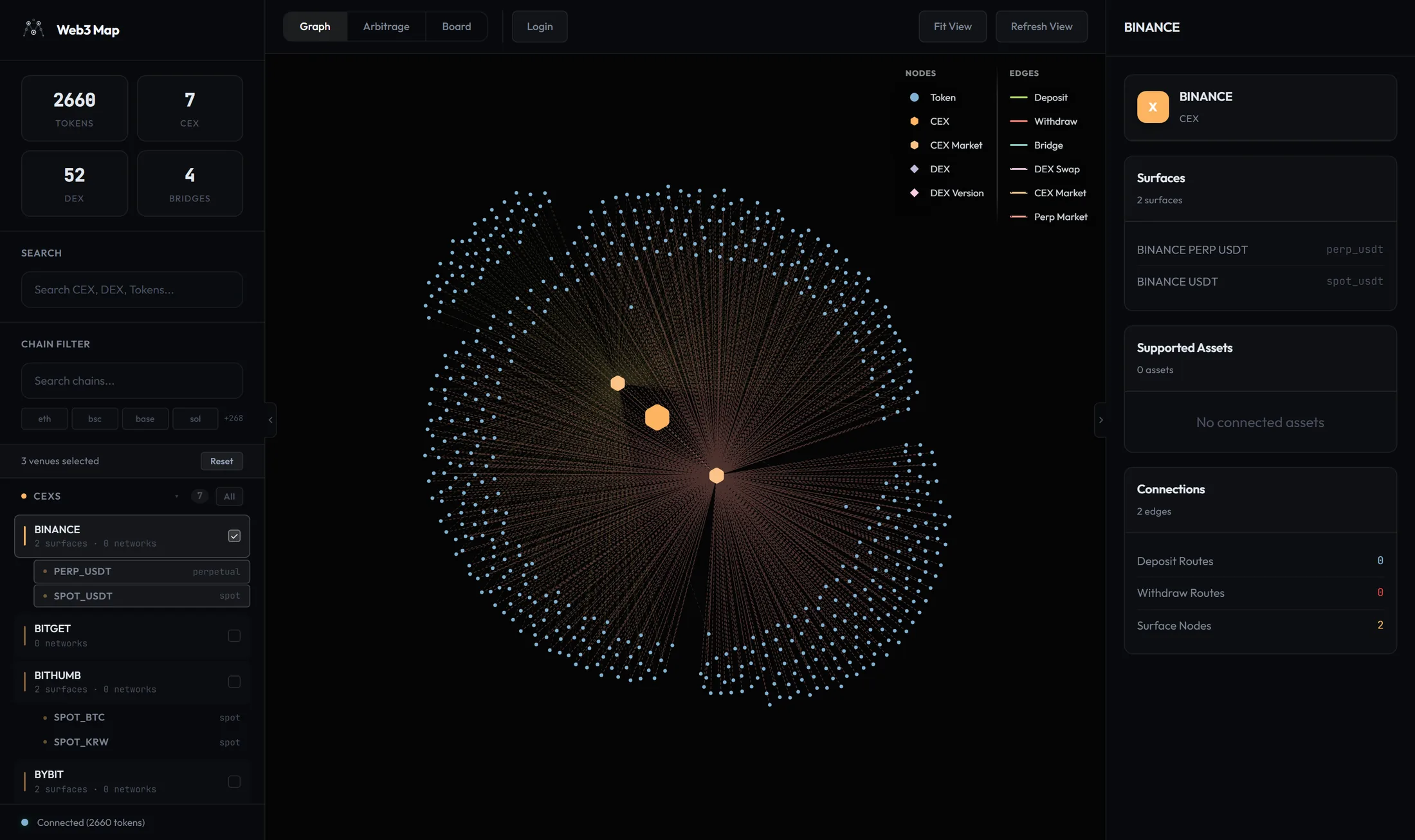Select the largest orange hexagon graph node
This screenshot has height=840, width=1415.
point(657,417)
